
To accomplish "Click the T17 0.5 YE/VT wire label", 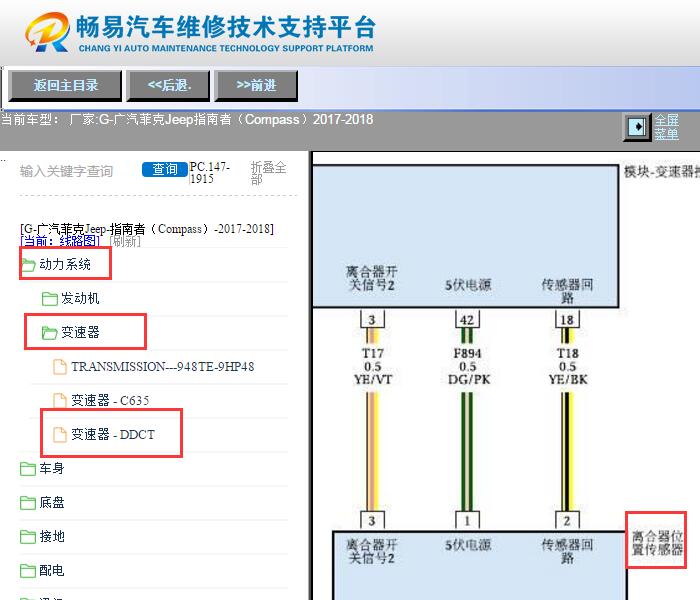I will pyautogui.click(x=373, y=367).
